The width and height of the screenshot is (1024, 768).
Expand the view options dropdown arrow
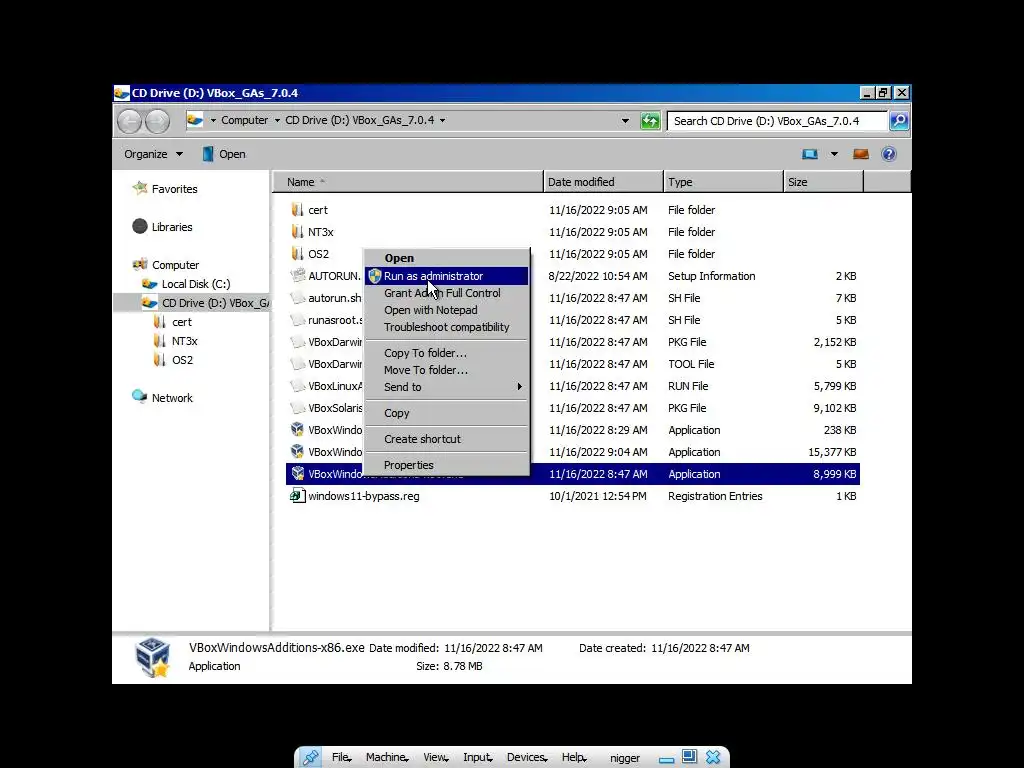click(834, 154)
